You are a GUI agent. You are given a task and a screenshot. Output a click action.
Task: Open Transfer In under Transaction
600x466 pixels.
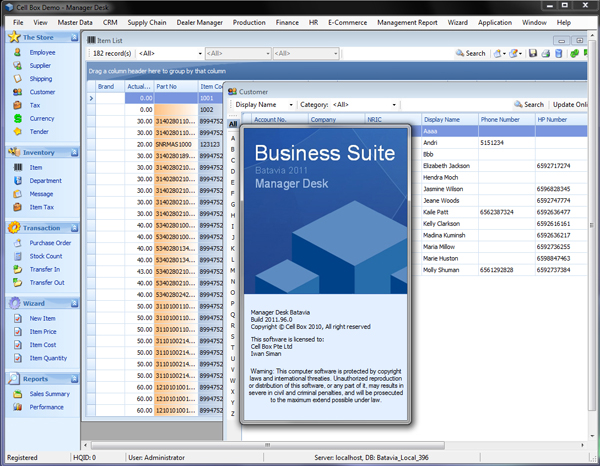click(45, 269)
